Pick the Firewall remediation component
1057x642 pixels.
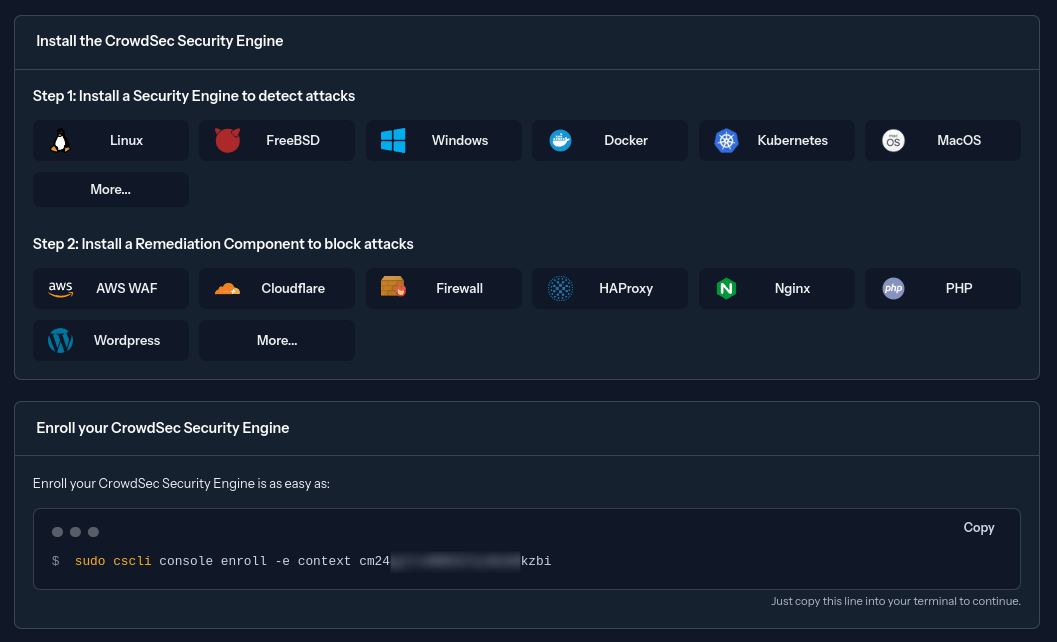444,289
